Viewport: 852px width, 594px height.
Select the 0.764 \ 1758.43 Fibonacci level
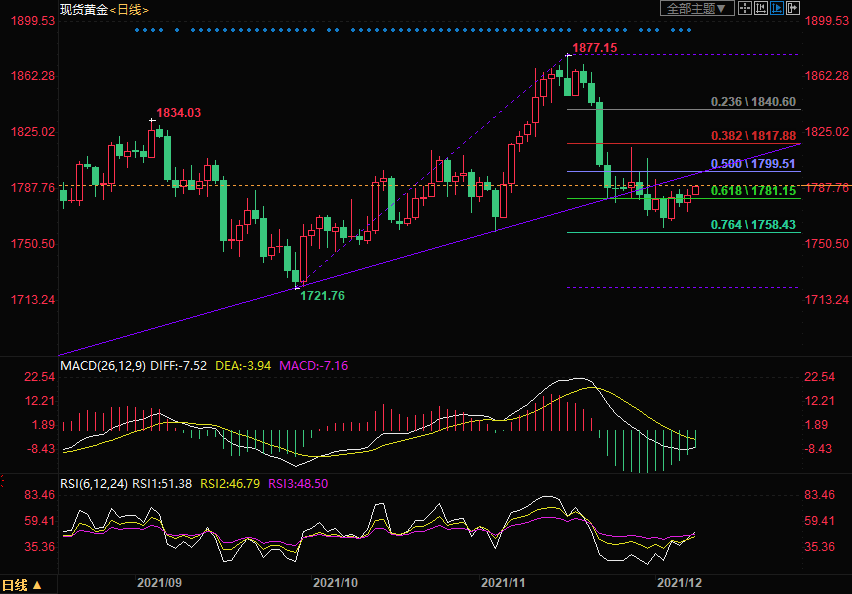click(753, 225)
